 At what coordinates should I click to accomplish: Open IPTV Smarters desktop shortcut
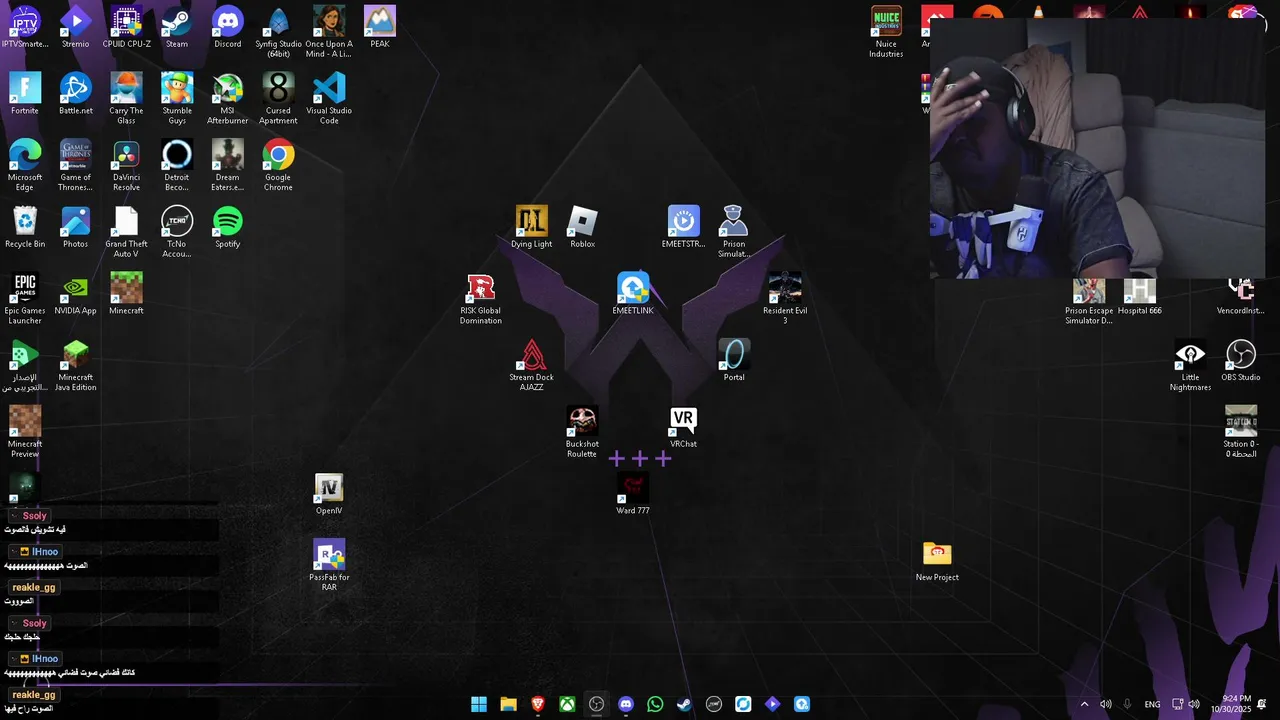tap(25, 28)
